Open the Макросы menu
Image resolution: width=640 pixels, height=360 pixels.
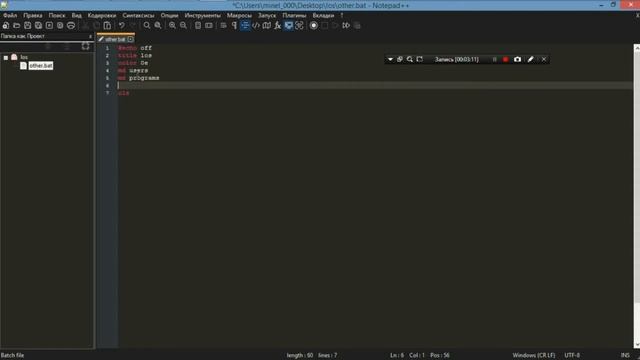pyautogui.click(x=239, y=16)
